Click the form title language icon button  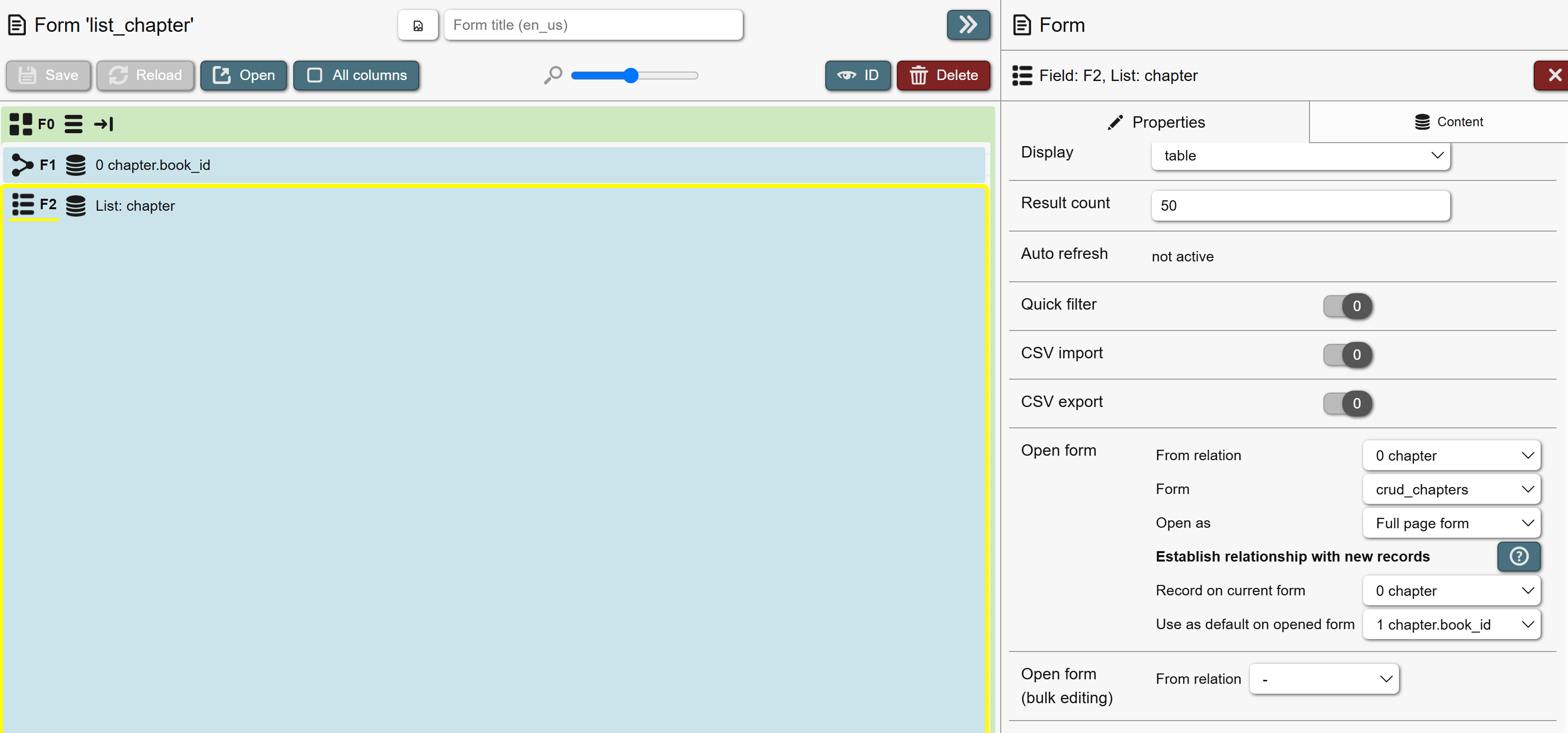pos(418,25)
